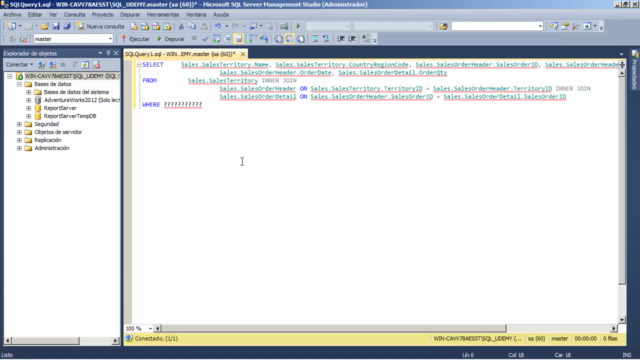Image resolution: width=640 pixels, height=360 pixels.
Task: Expand Bases de datos del sistema
Action: 29,92
